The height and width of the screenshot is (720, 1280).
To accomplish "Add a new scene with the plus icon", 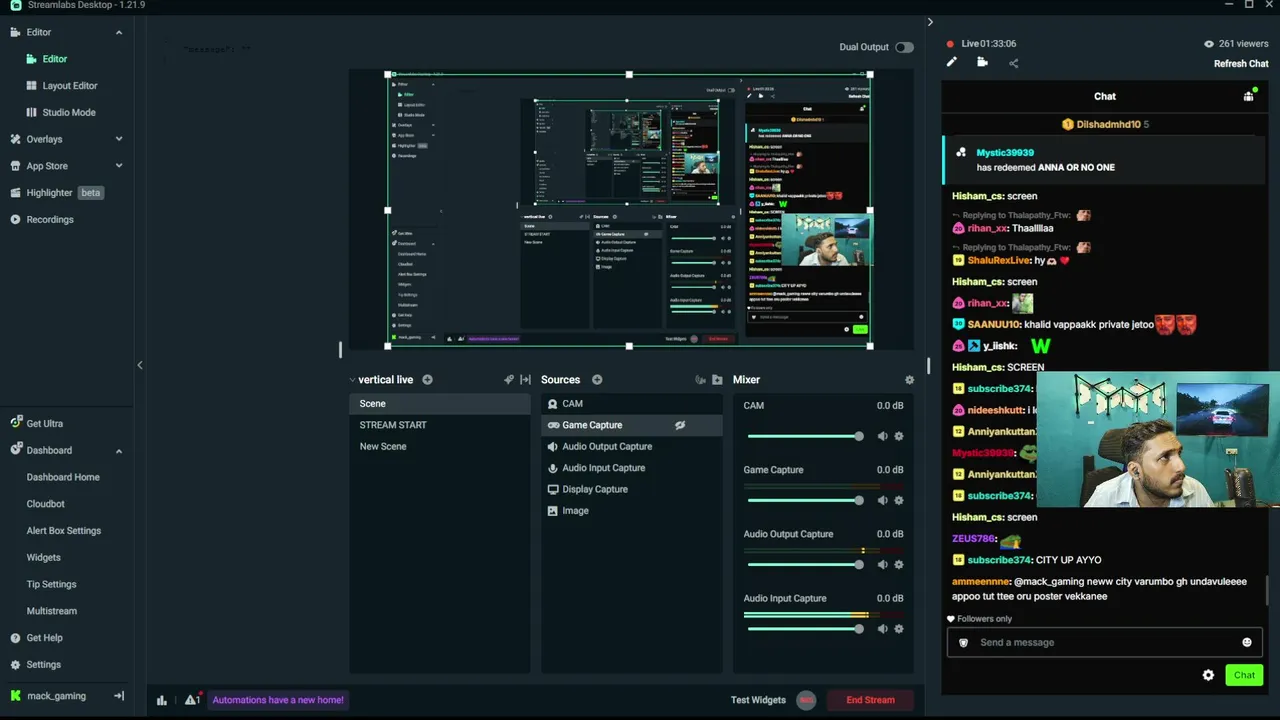I will [427, 380].
